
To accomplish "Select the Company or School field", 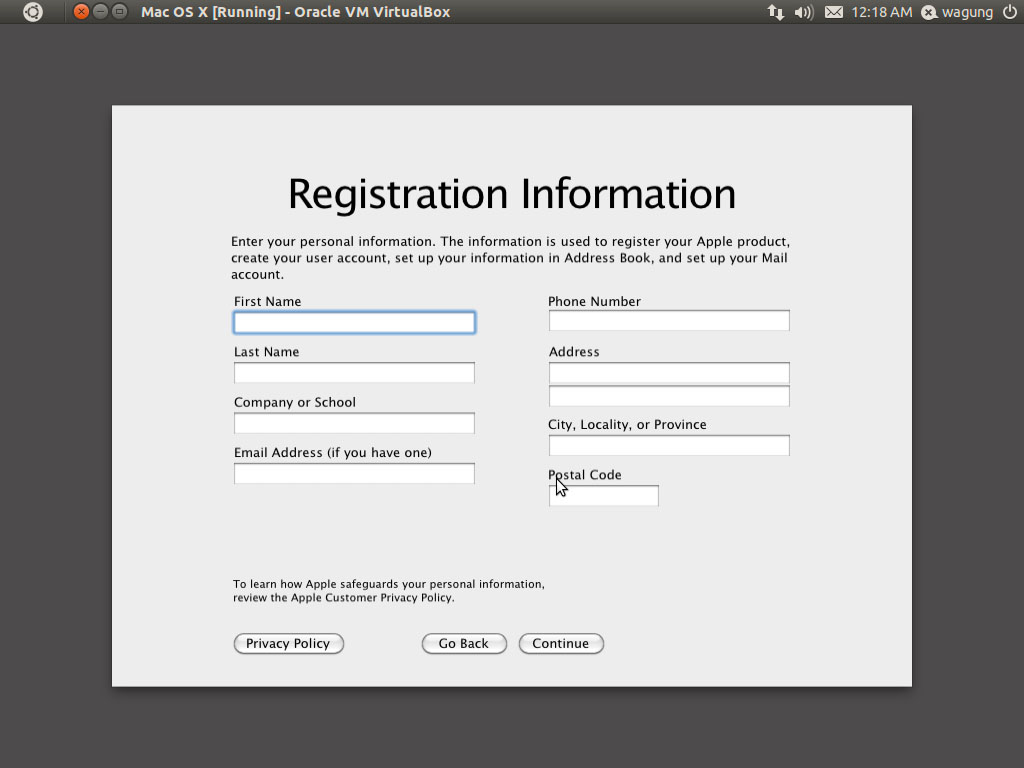I will tap(355, 423).
